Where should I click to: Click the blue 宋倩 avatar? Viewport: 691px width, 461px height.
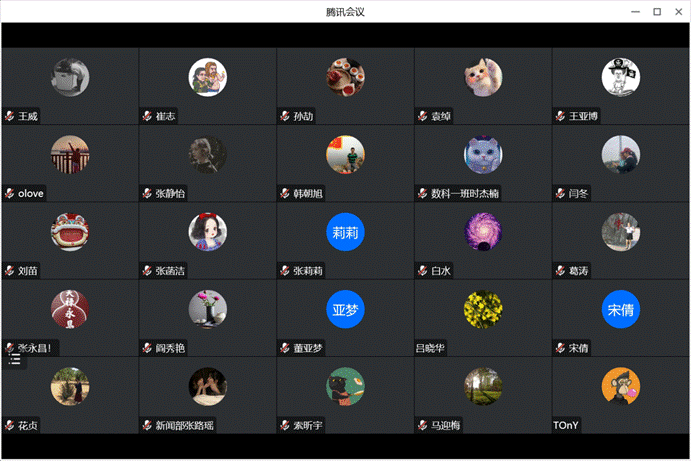[620, 309]
